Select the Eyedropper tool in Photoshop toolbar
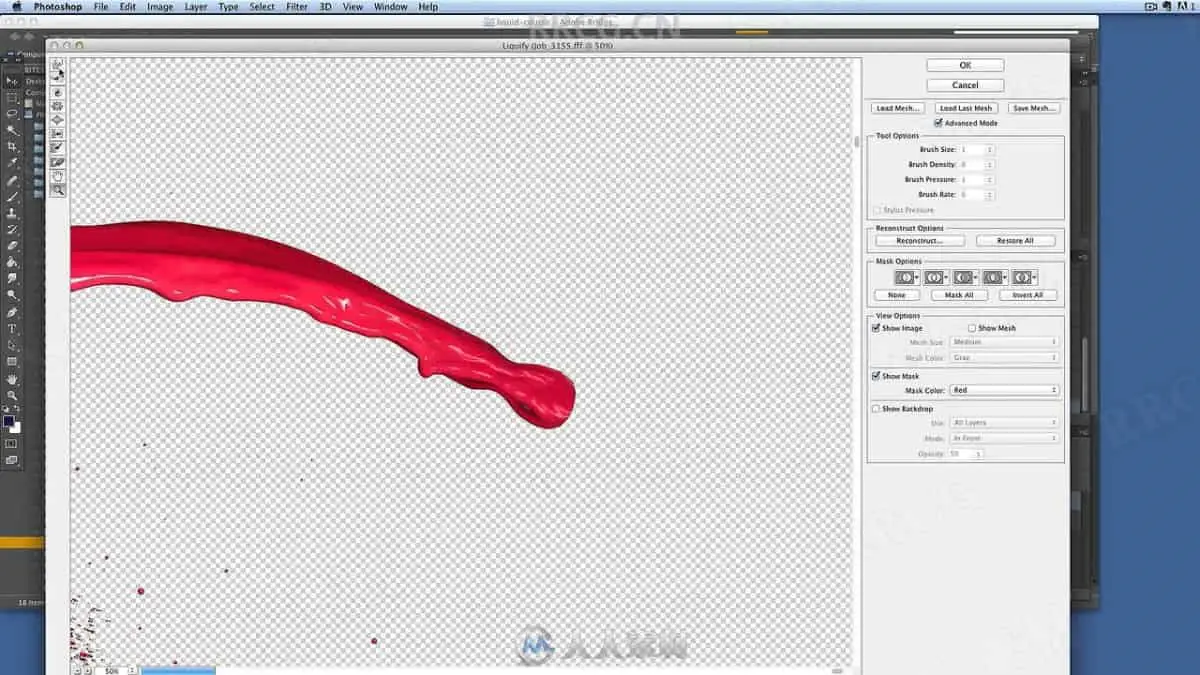This screenshot has height=675, width=1200. [12, 162]
